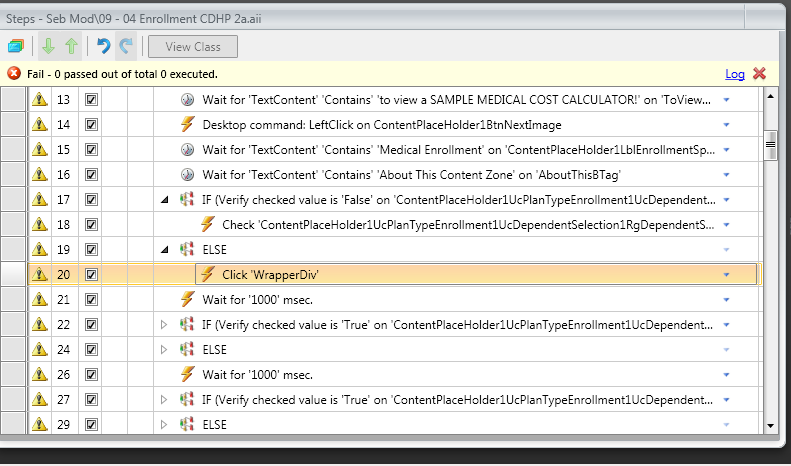Click warning icon on step 13

pyautogui.click(x=40, y=100)
